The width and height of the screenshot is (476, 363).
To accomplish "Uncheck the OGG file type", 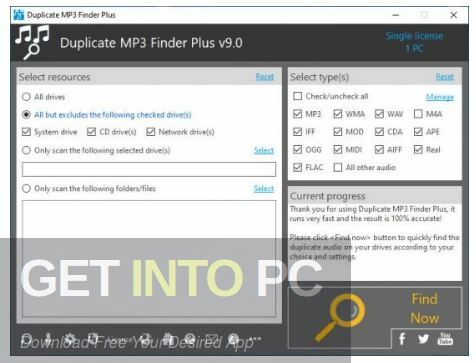I will (x=297, y=149).
